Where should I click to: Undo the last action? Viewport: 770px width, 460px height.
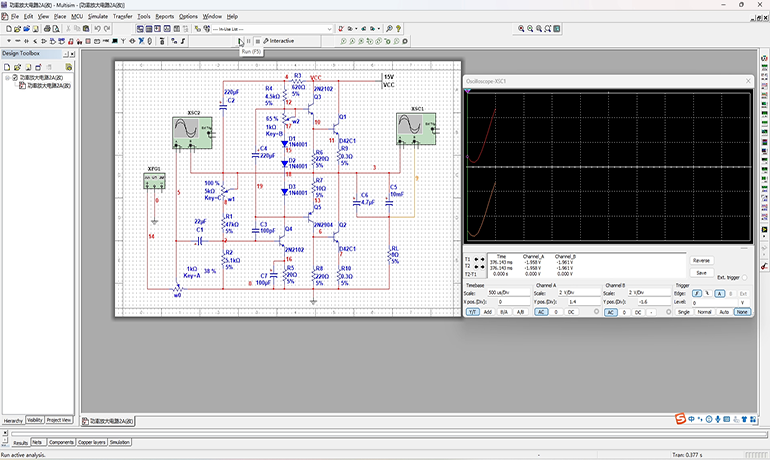97,29
